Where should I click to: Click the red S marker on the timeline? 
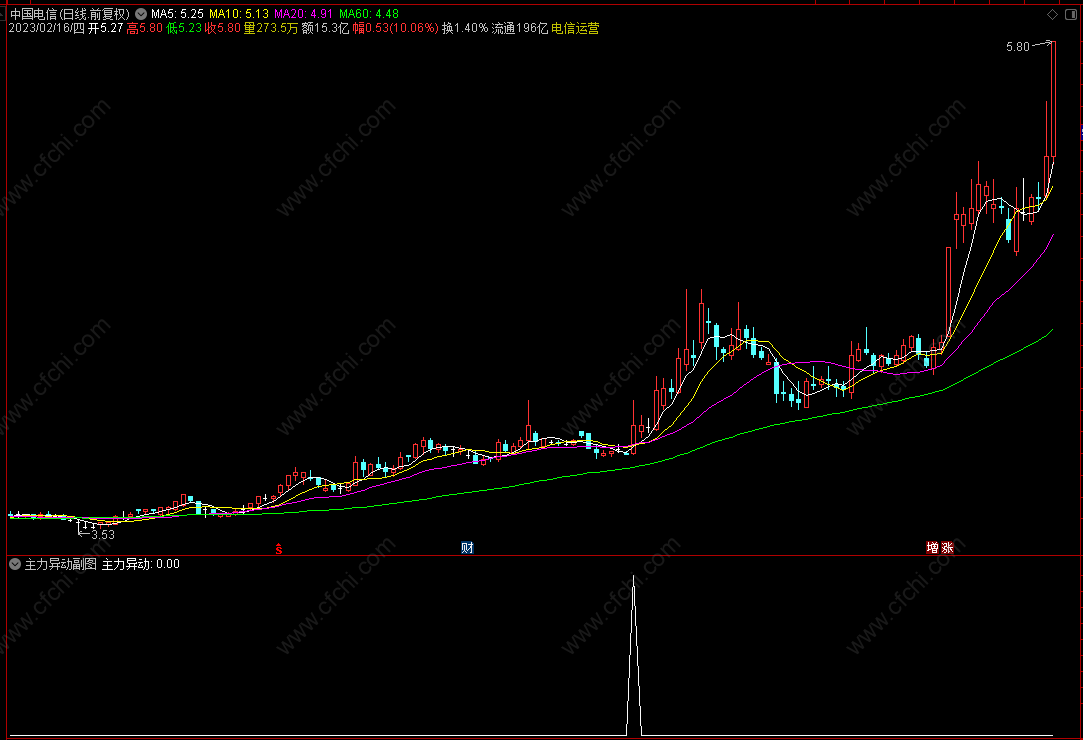click(x=279, y=549)
